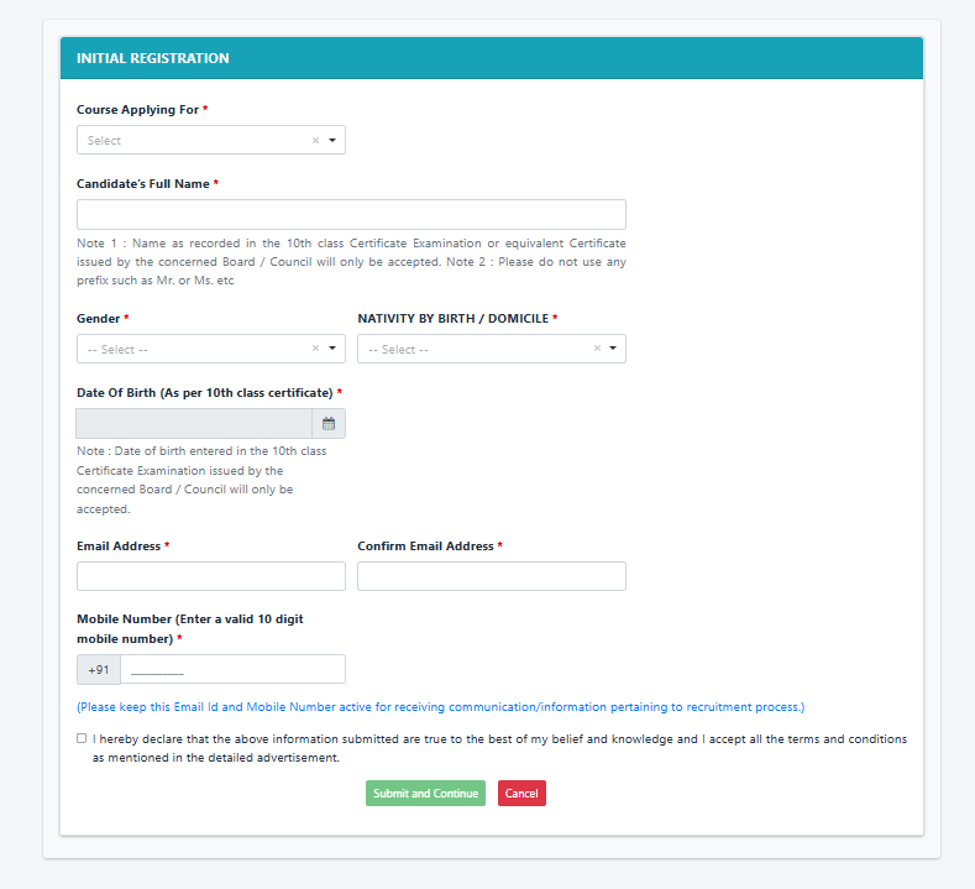Tick the declaration checkbox
This screenshot has height=889, width=975.
coord(81,738)
